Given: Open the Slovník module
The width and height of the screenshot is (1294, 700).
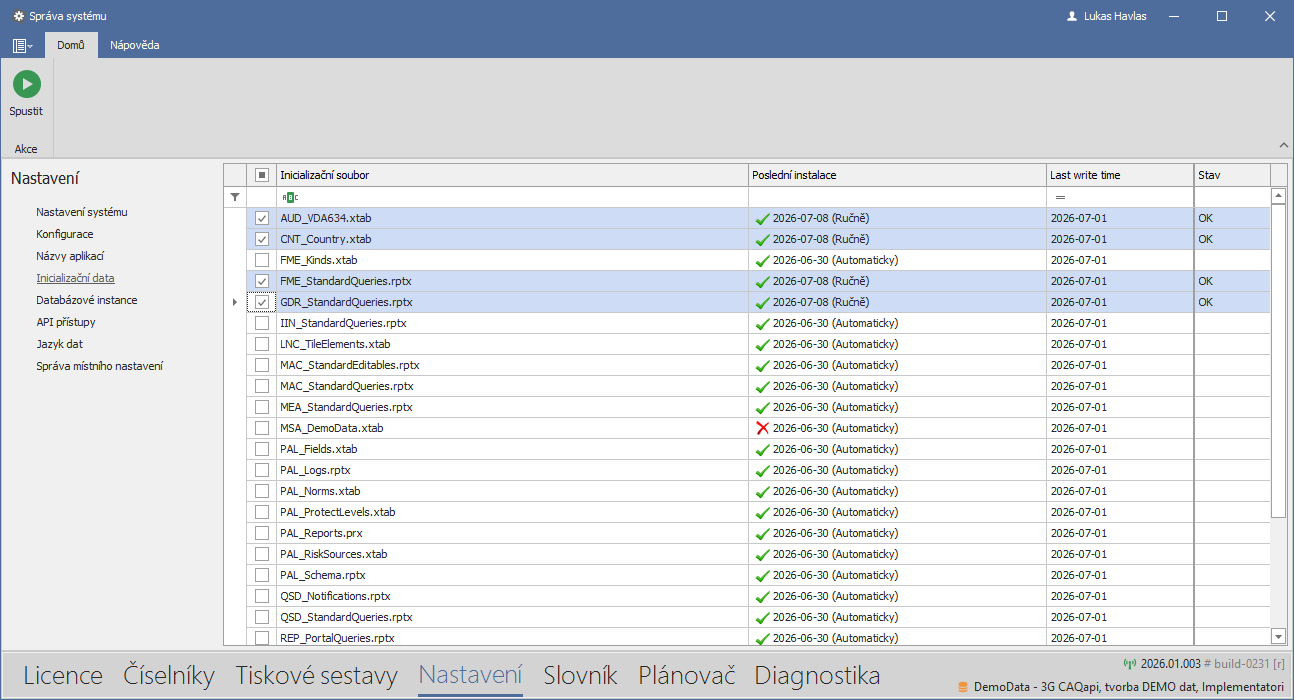Looking at the screenshot, I should tap(581, 675).
